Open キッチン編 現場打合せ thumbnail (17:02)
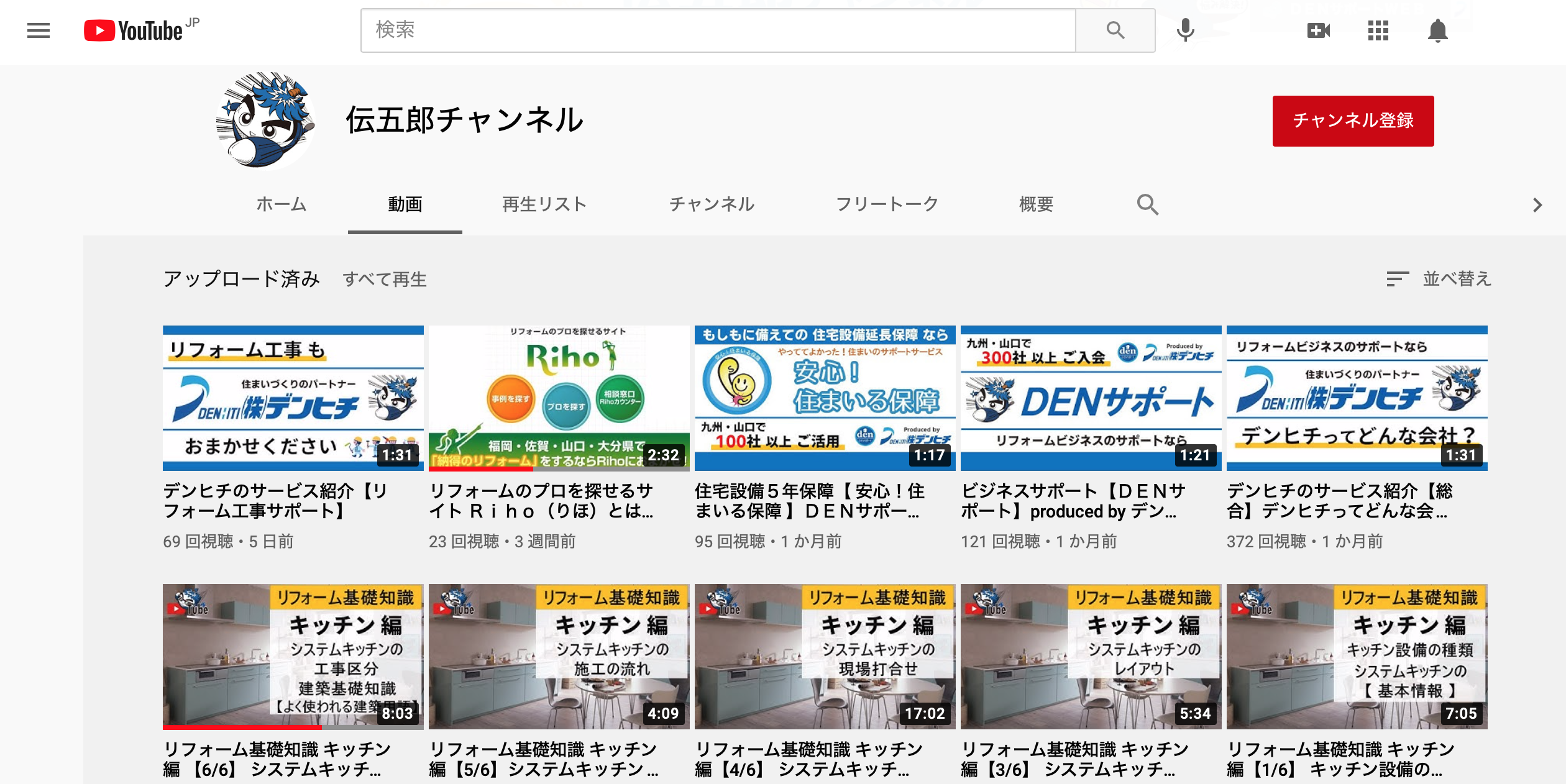Screen dimensions: 1566x784 825,657
